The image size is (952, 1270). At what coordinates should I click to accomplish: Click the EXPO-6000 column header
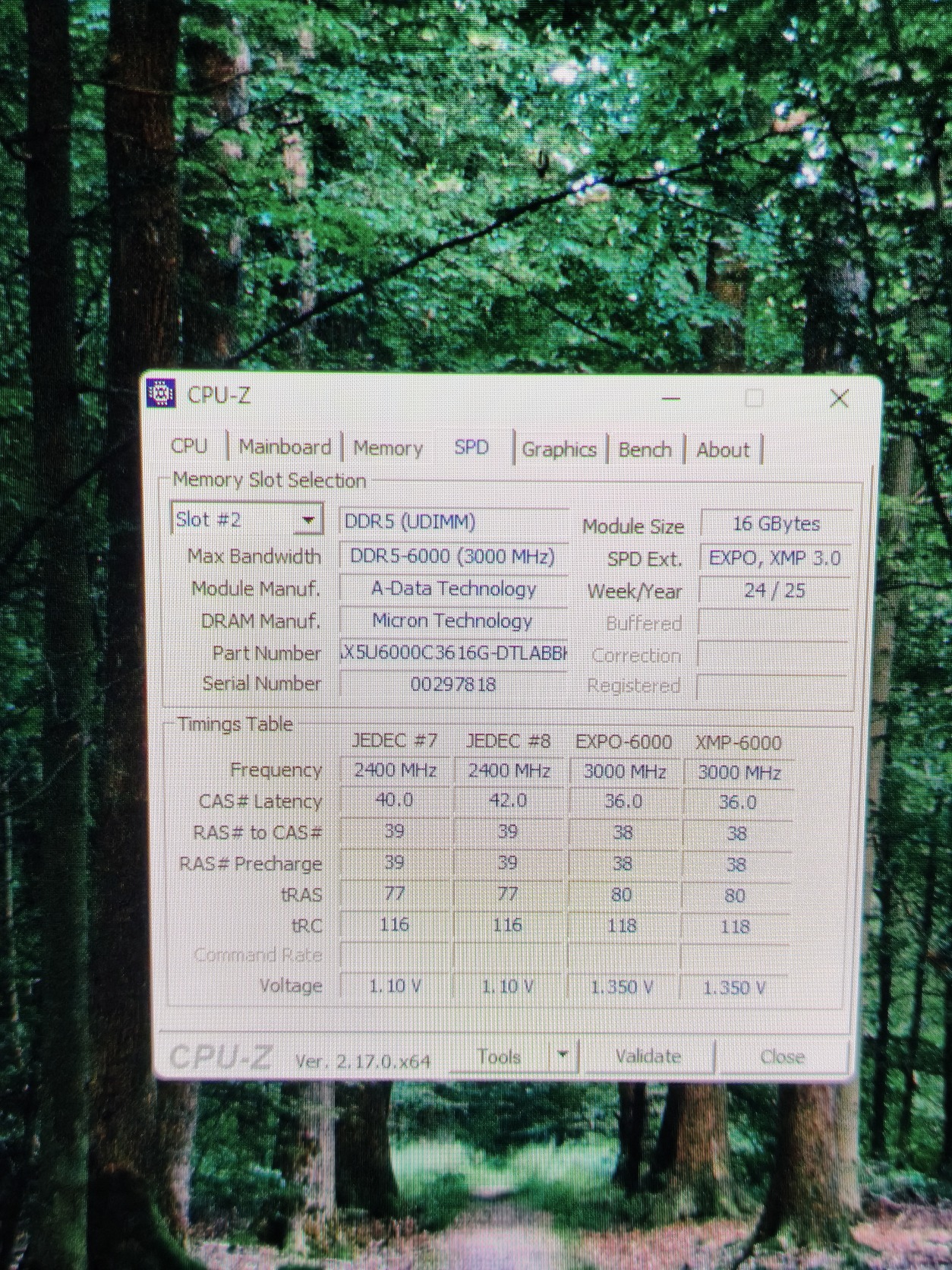coord(623,741)
